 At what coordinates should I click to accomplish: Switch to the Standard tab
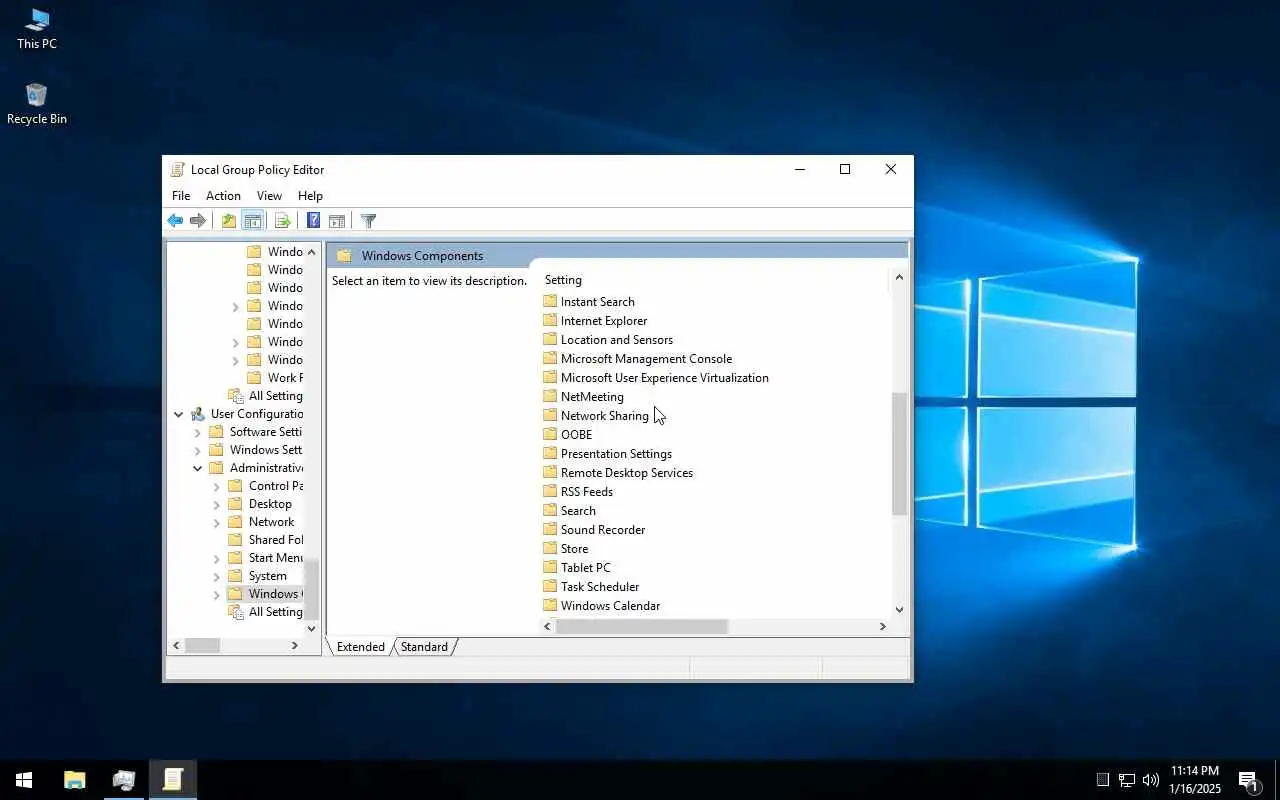tap(424, 647)
